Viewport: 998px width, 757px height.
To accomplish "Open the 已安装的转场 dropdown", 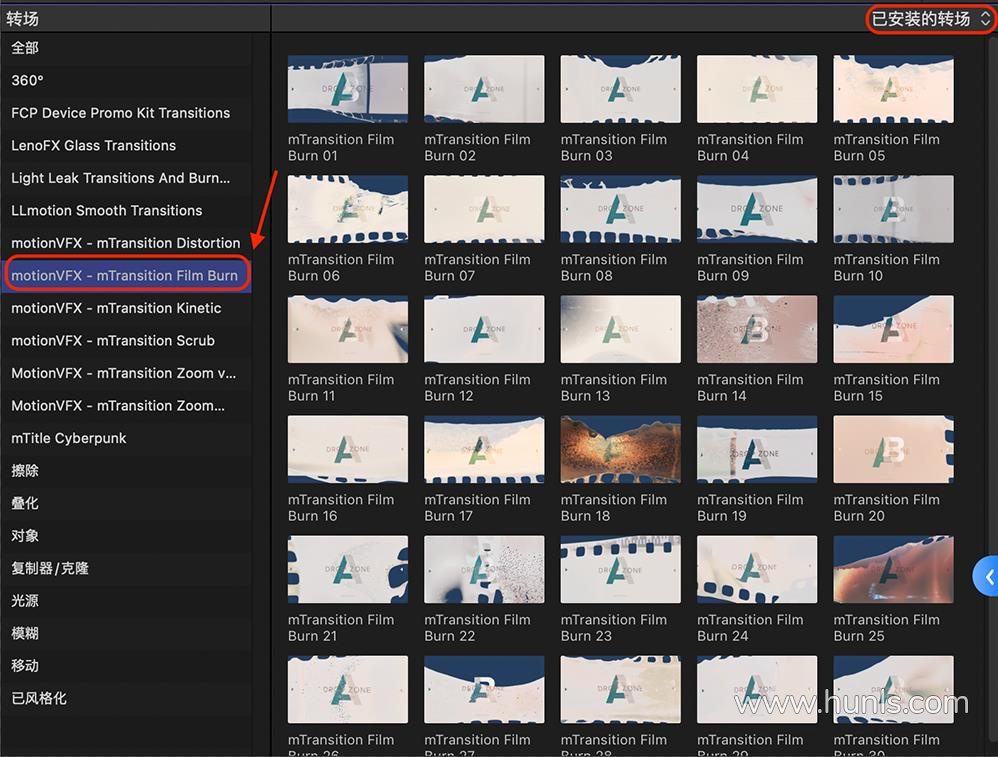I will pos(931,19).
